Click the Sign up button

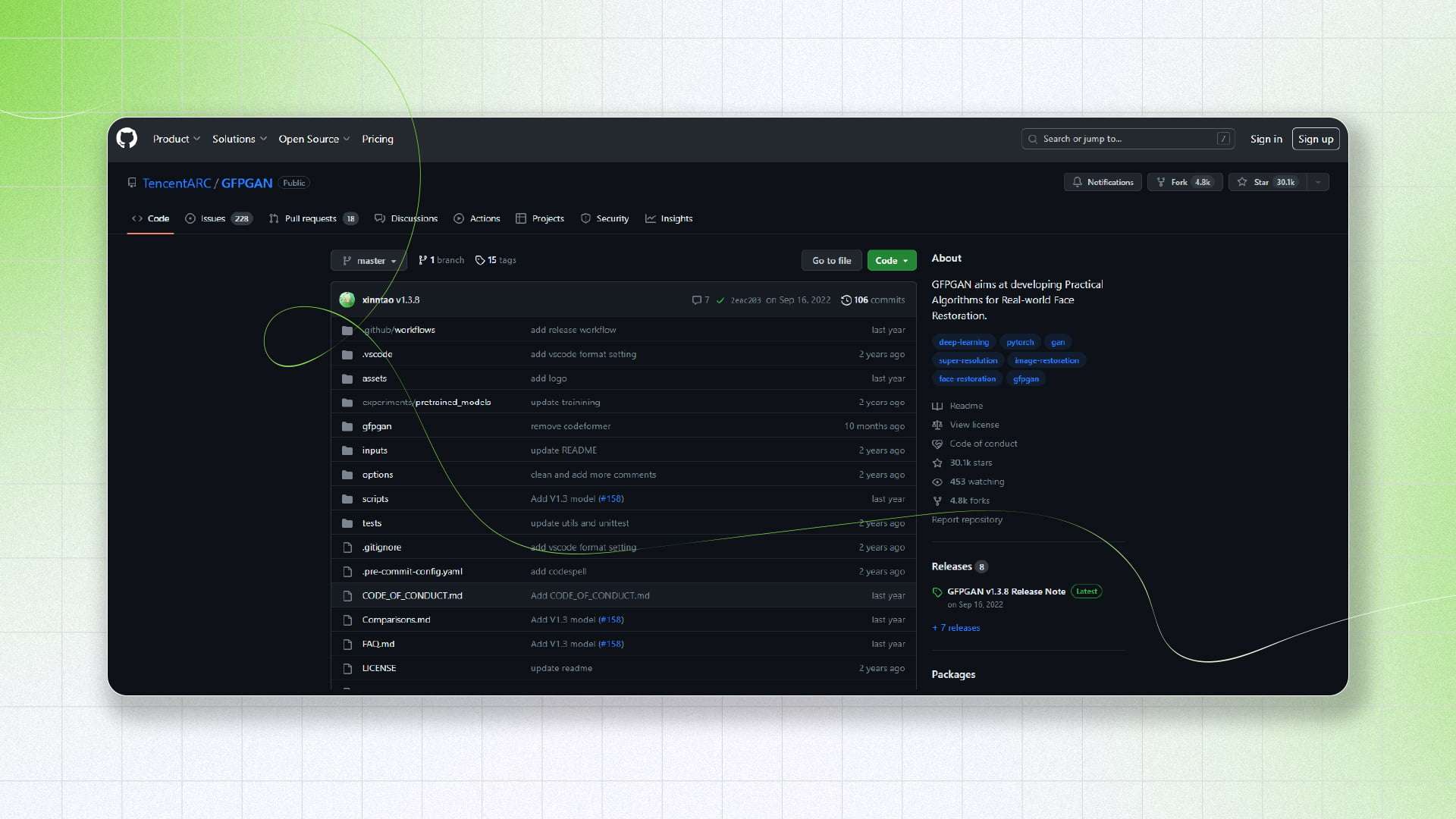point(1316,139)
